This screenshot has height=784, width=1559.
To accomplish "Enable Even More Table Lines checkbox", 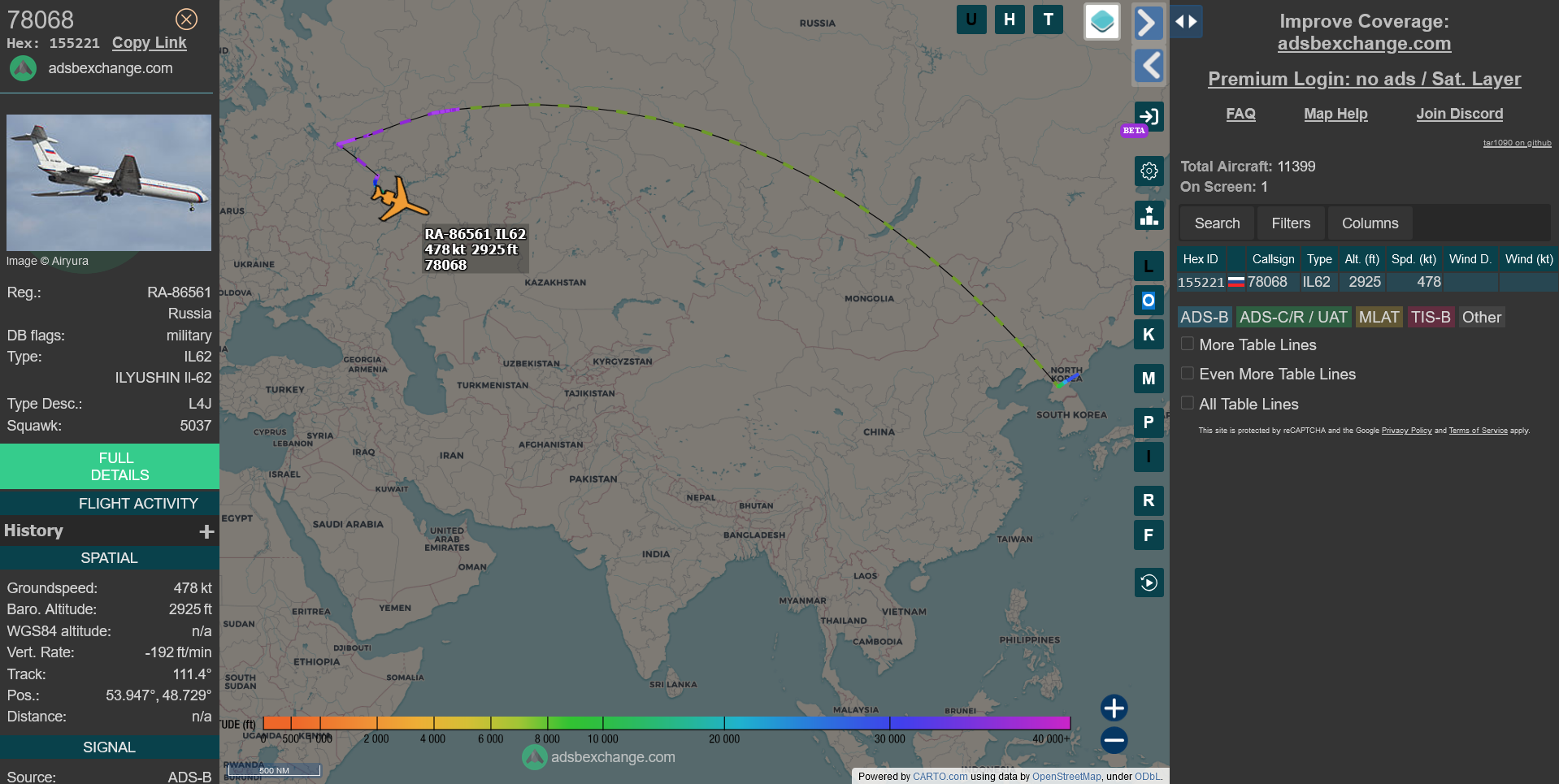I will pos(1188,373).
